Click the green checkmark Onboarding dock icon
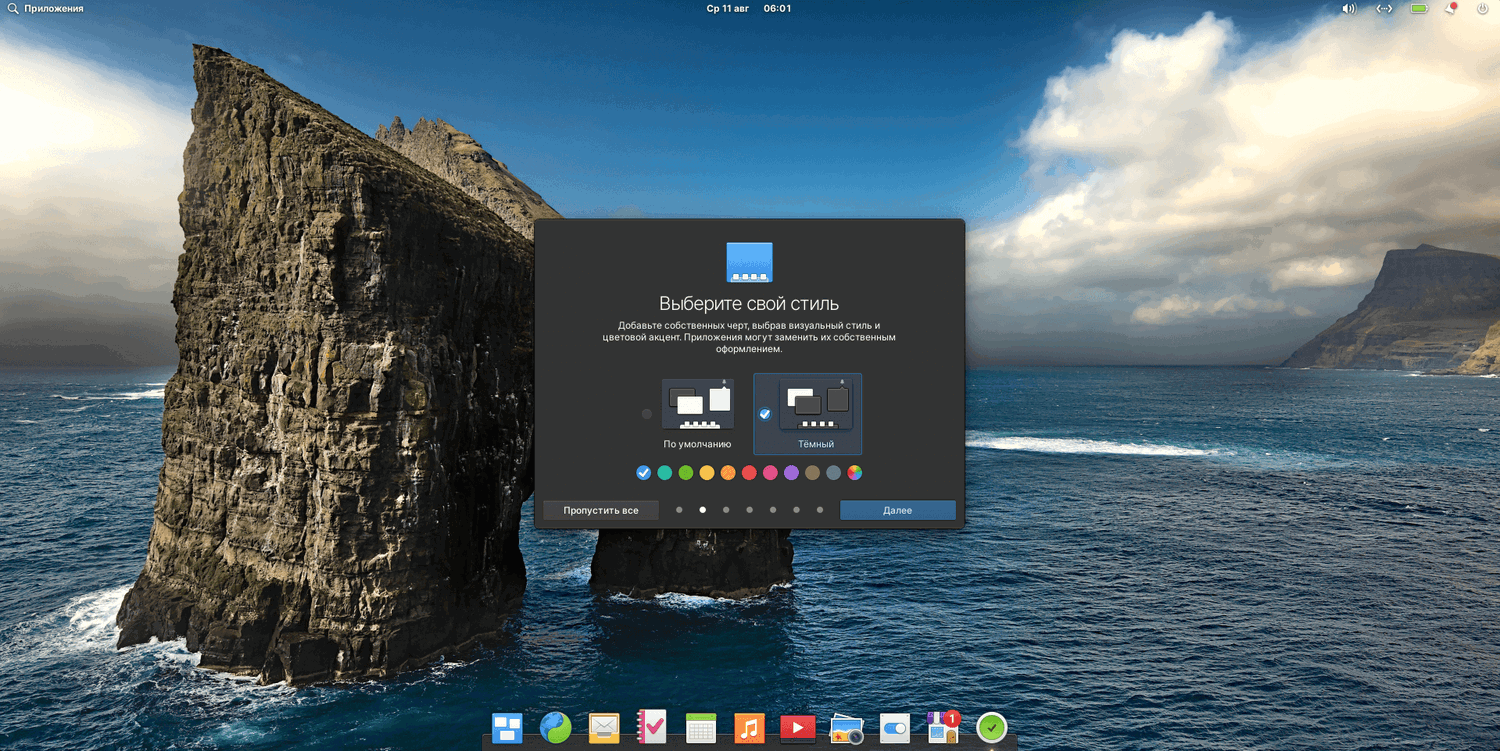Image resolution: width=1500 pixels, height=751 pixels. (x=991, y=728)
